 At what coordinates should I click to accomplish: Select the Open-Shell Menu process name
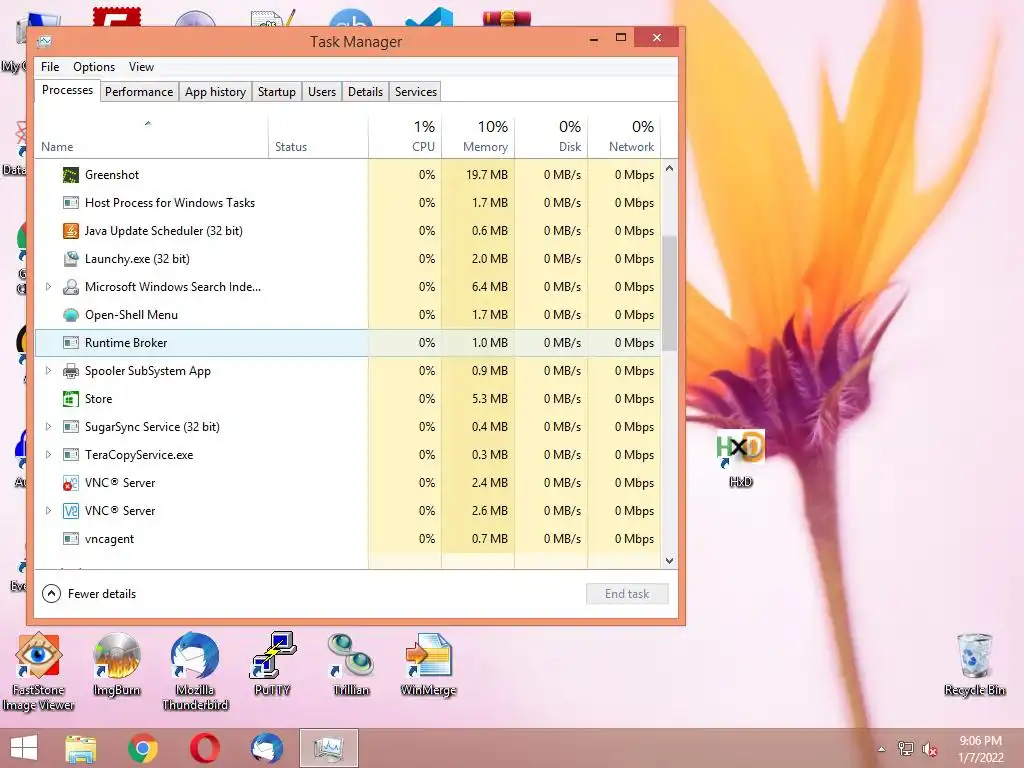coord(131,315)
